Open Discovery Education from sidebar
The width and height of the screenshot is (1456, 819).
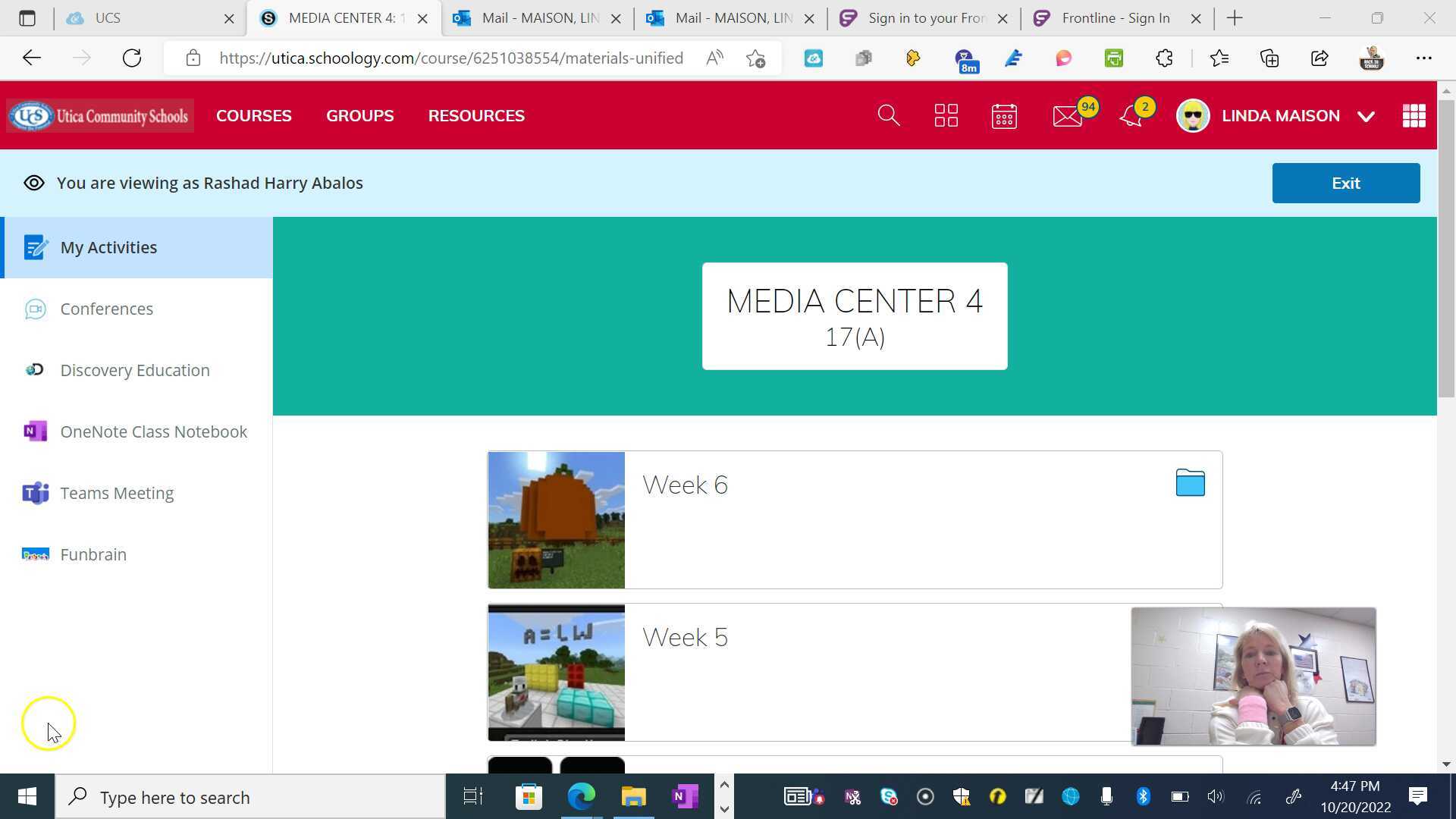tap(135, 370)
